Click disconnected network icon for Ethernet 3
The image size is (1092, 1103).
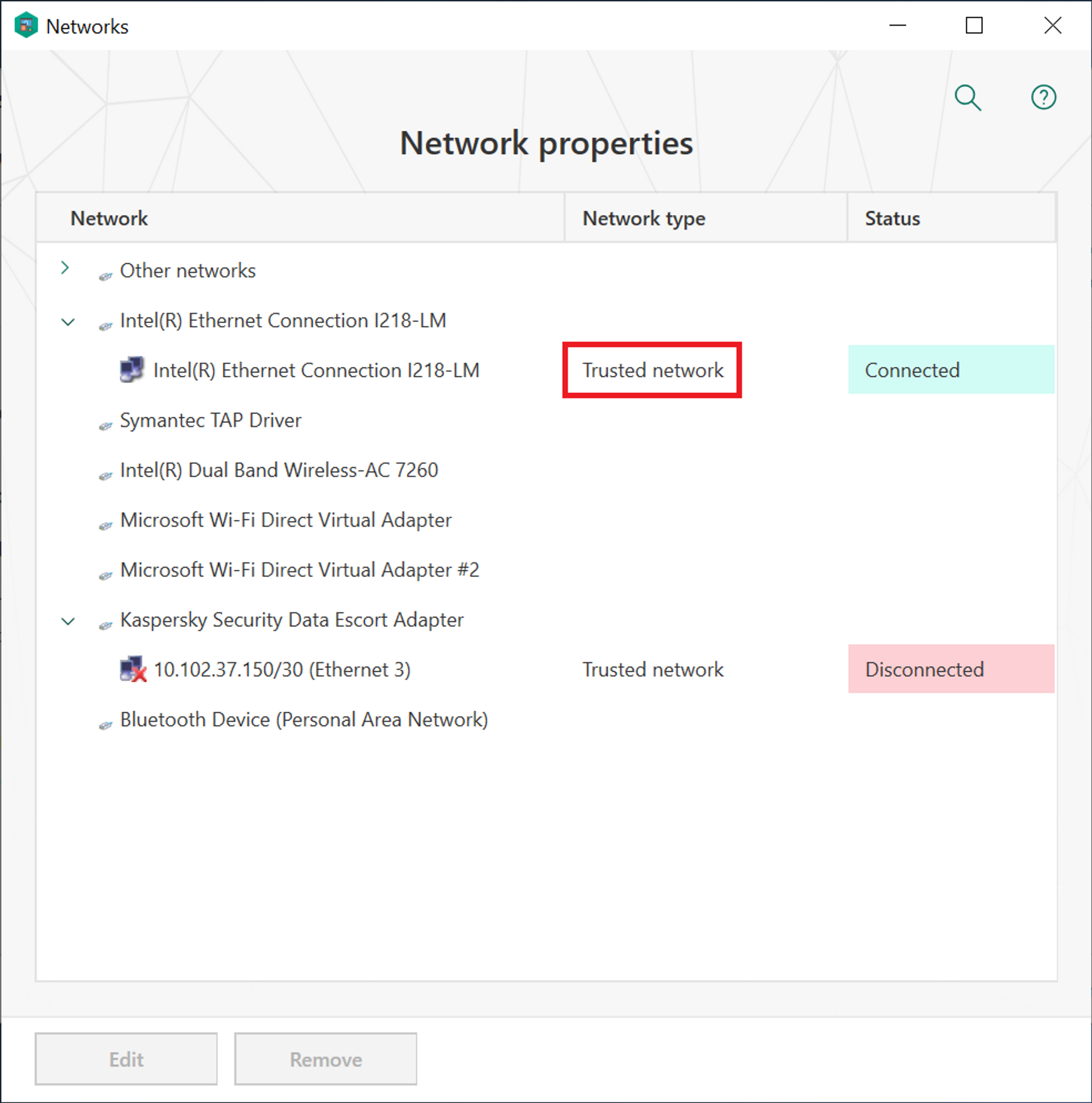[x=133, y=669]
